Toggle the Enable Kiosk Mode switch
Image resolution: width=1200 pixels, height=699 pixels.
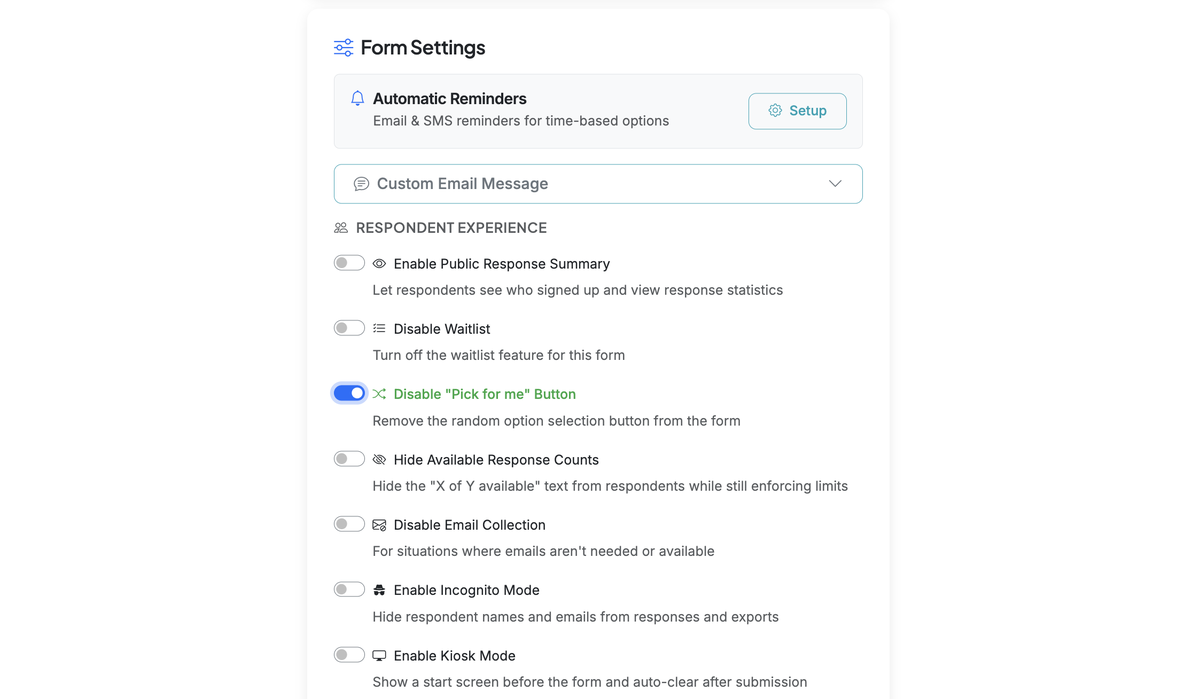tap(349, 654)
